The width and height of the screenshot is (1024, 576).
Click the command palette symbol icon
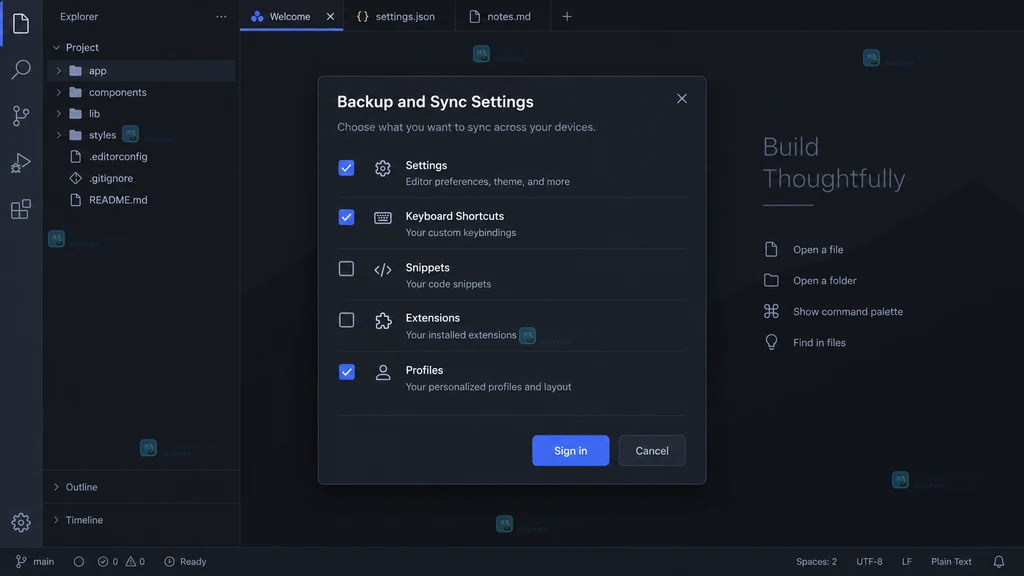click(x=771, y=312)
